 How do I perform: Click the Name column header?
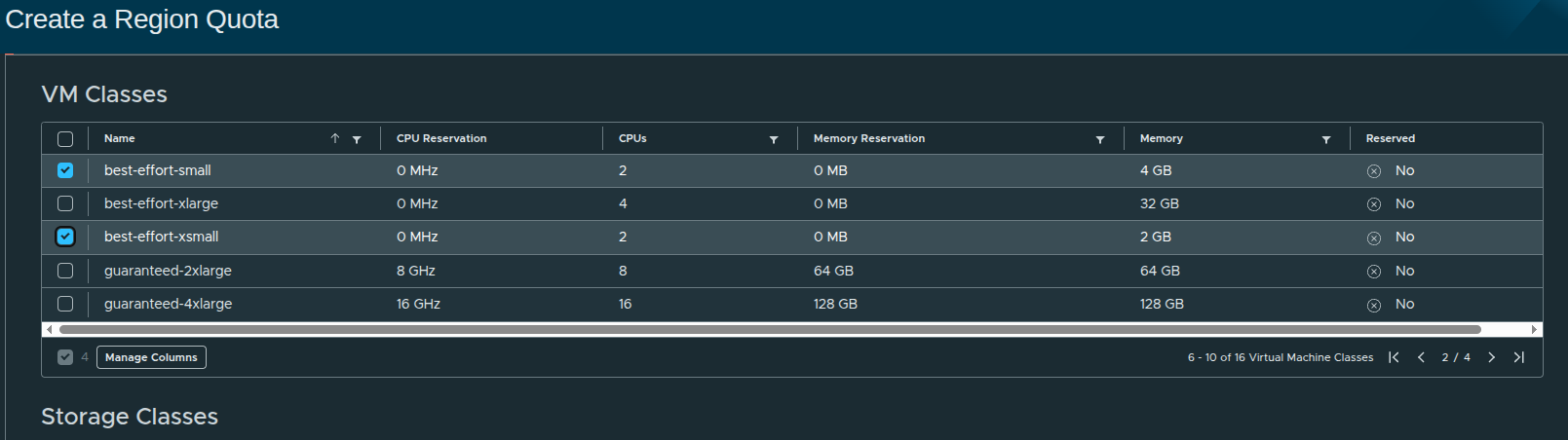tap(120, 138)
